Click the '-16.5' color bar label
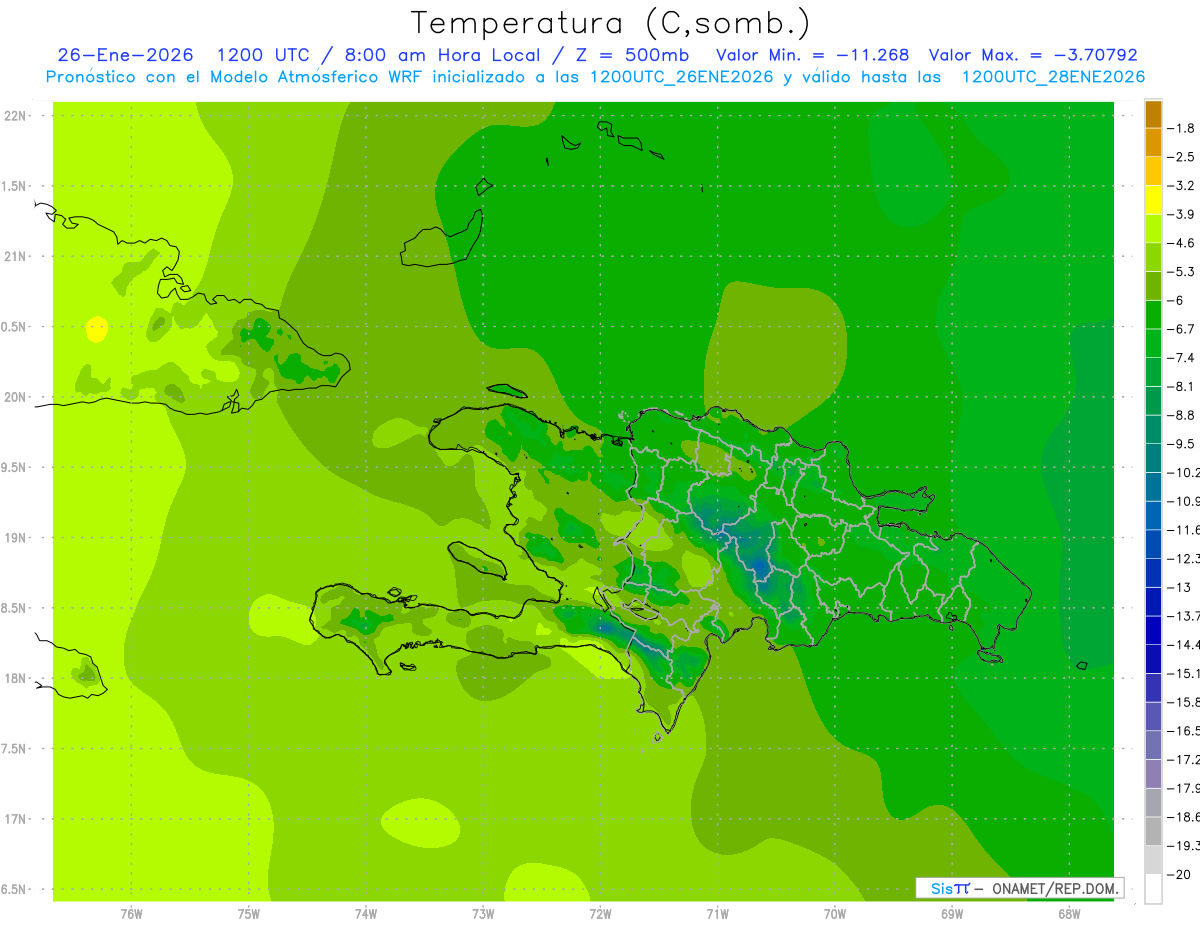This screenshot has width=1200, height=927. point(1184,731)
